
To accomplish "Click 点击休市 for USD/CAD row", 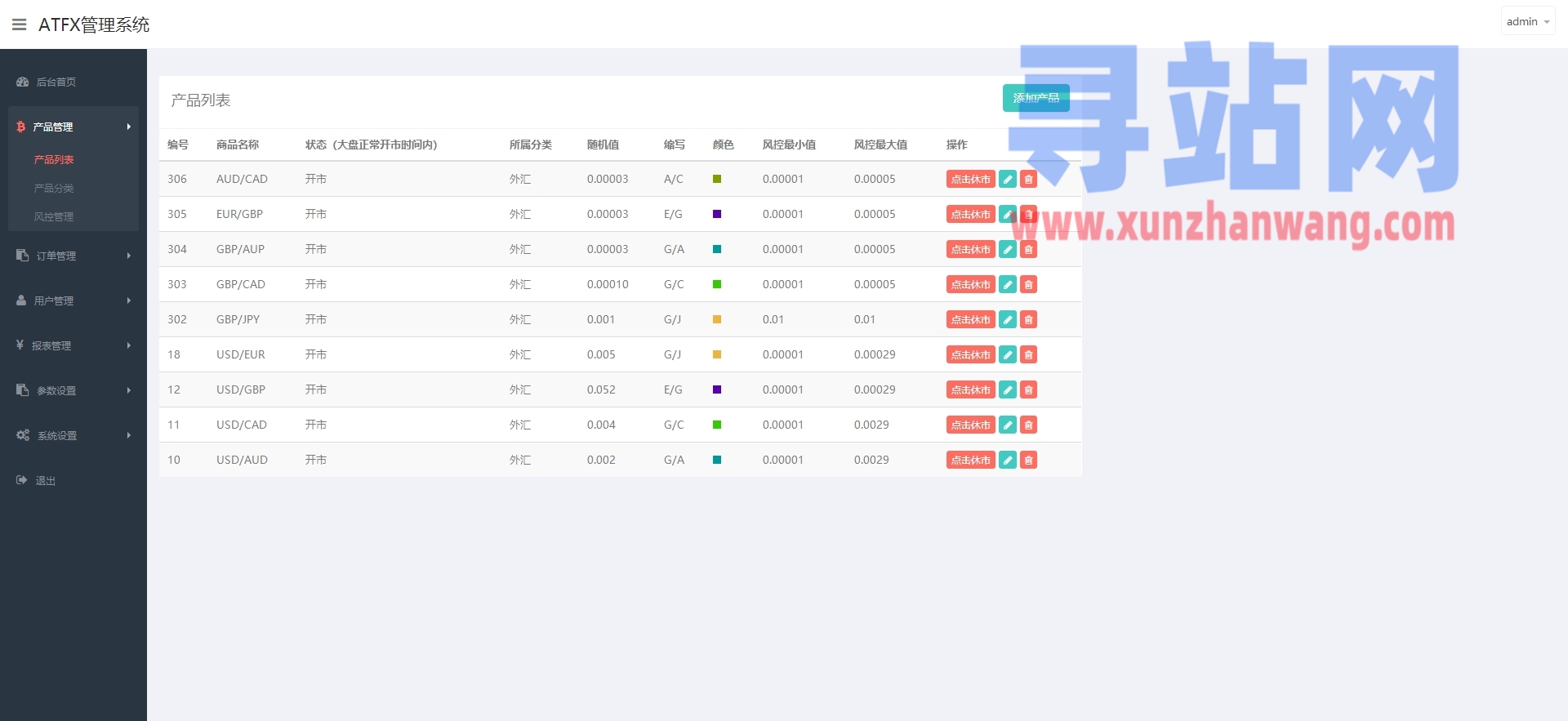I will [x=970, y=425].
